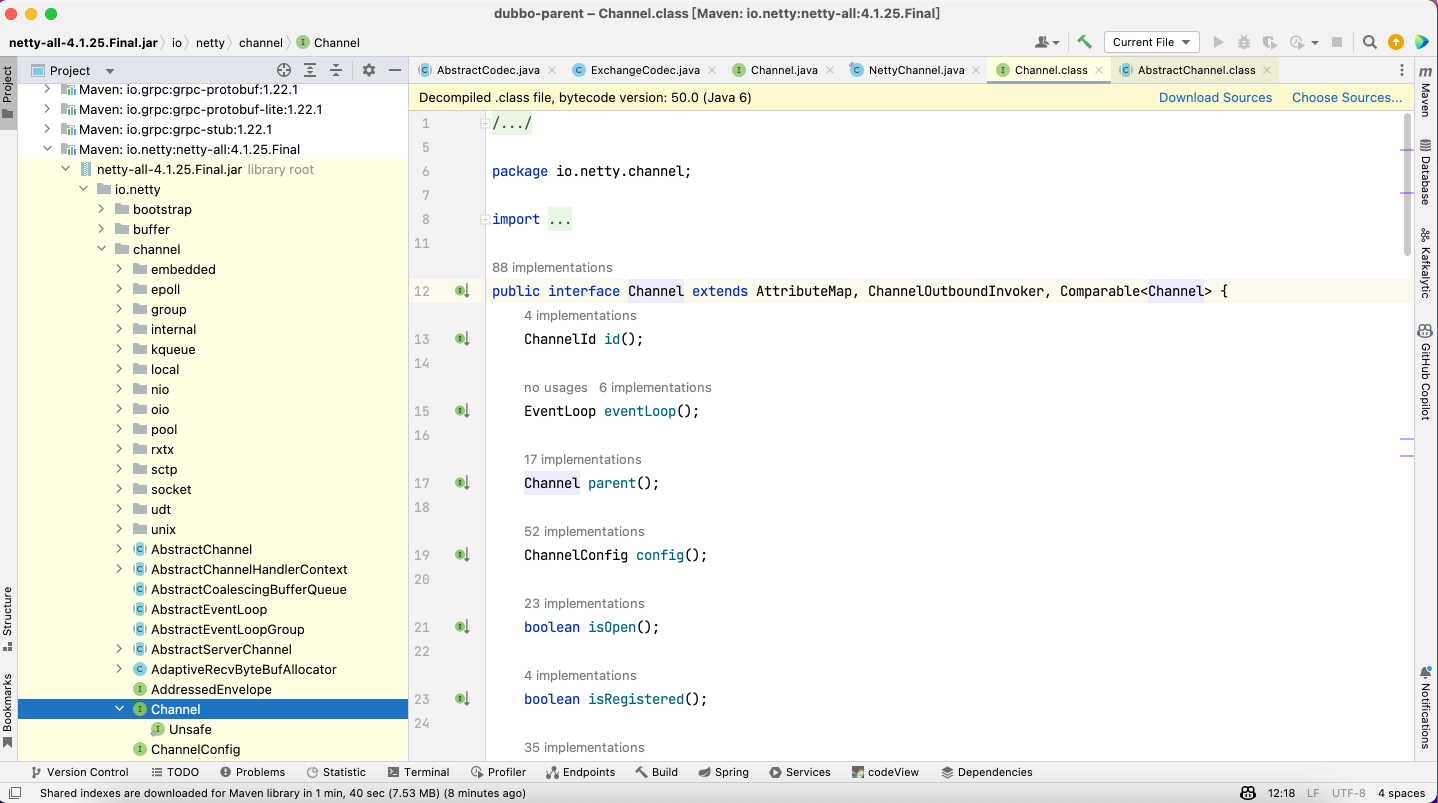Click Expand All in Project panel
The height and width of the screenshot is (803, 1438).
coord(310,70)
